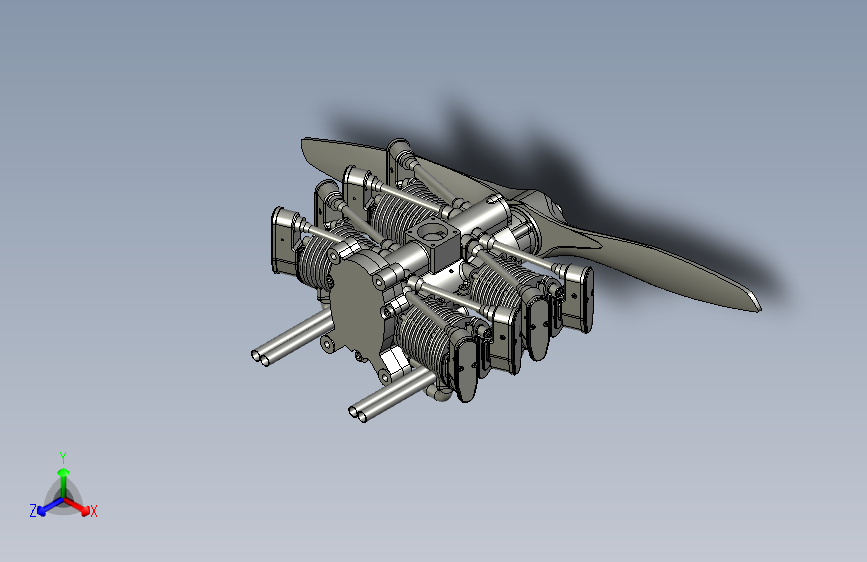867x562 pixels.
Task: Click the green Y axis of the orientation triad
Action: tap(64, 482)
